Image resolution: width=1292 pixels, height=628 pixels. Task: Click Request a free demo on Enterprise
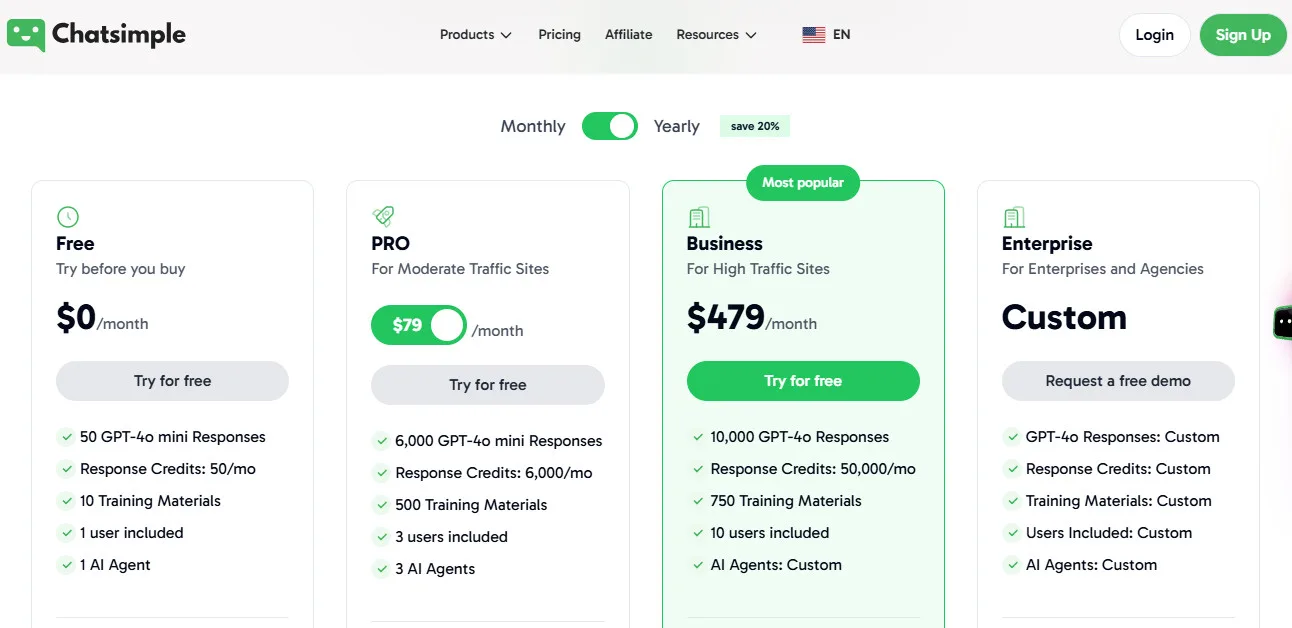click(x=1117, y=381)
